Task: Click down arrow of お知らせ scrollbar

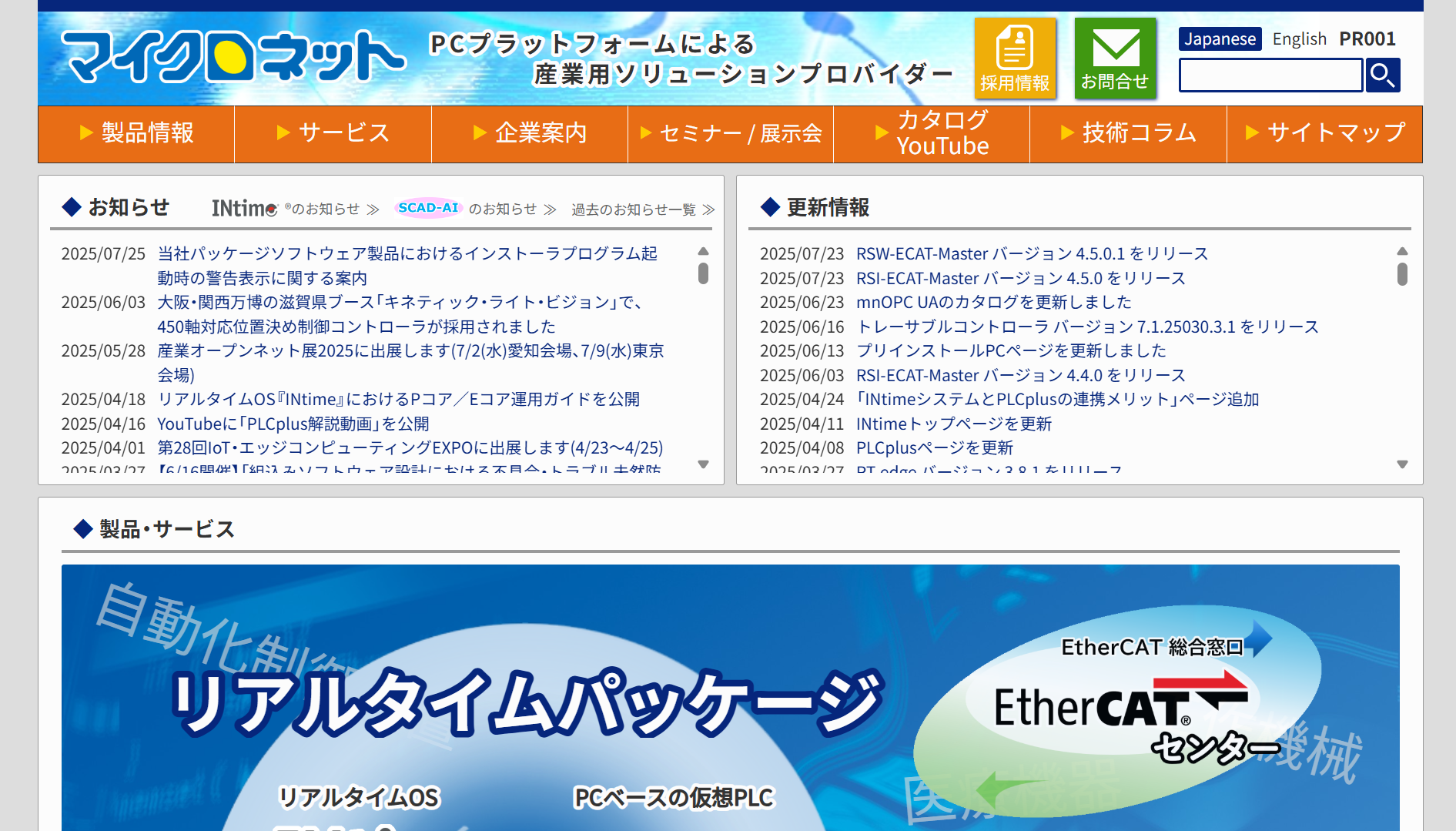Action: coord(703,464)
